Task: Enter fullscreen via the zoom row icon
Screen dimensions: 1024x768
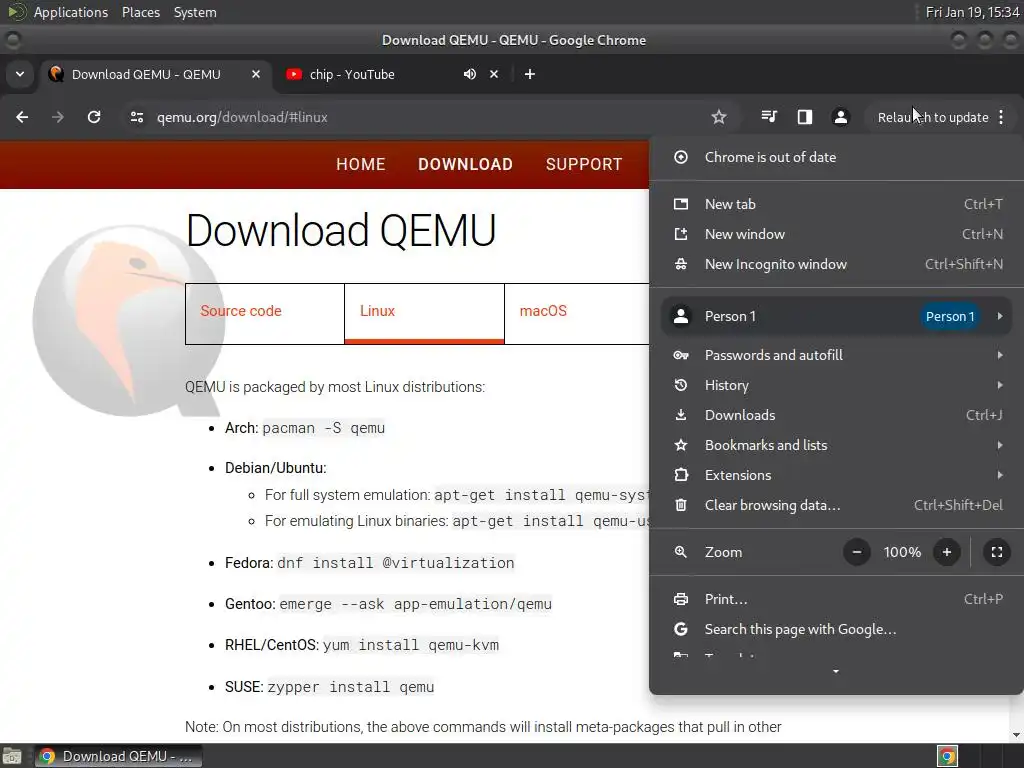Action: [997, 552]
